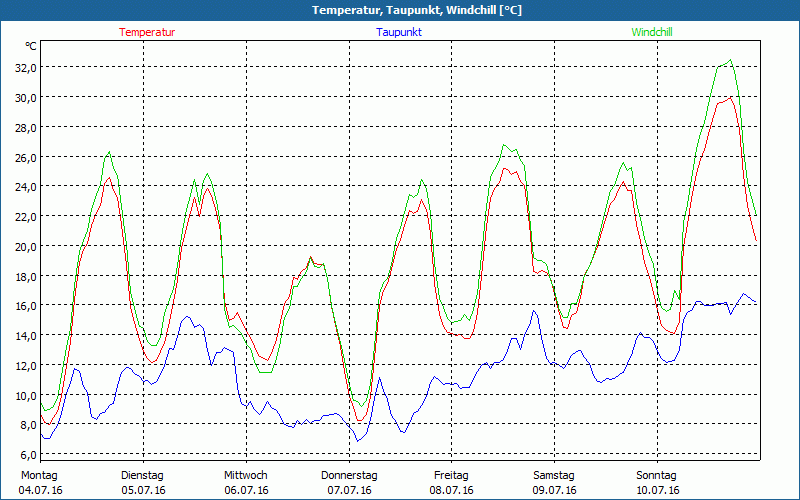Click the 26,0 y-axis value

24,157
